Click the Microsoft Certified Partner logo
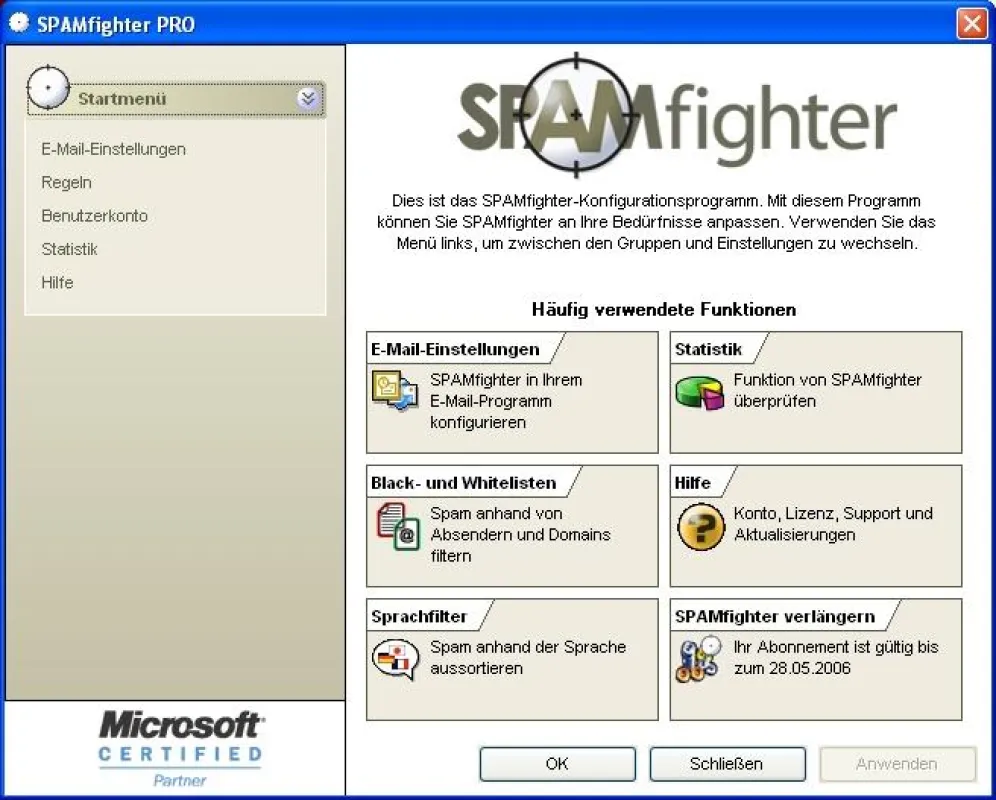996x800 pixels. tap(180, 749)
